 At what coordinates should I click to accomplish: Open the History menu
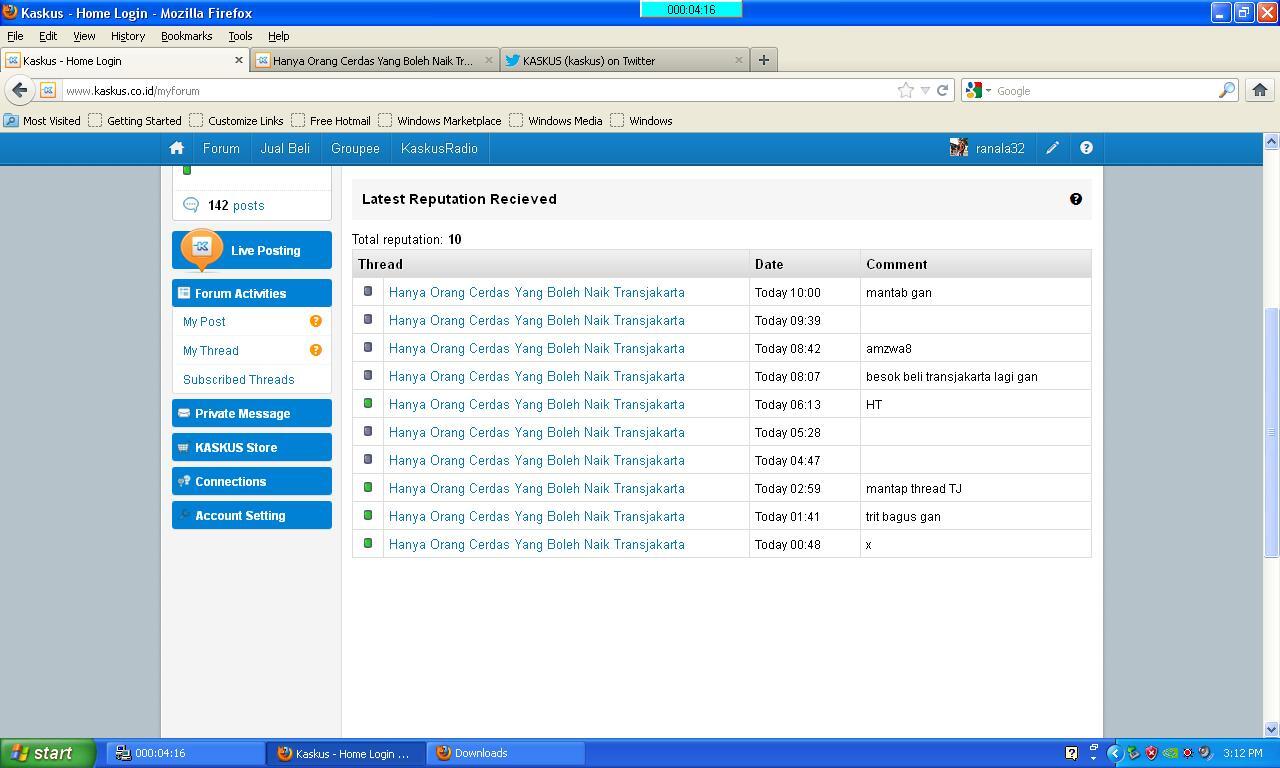128,36
